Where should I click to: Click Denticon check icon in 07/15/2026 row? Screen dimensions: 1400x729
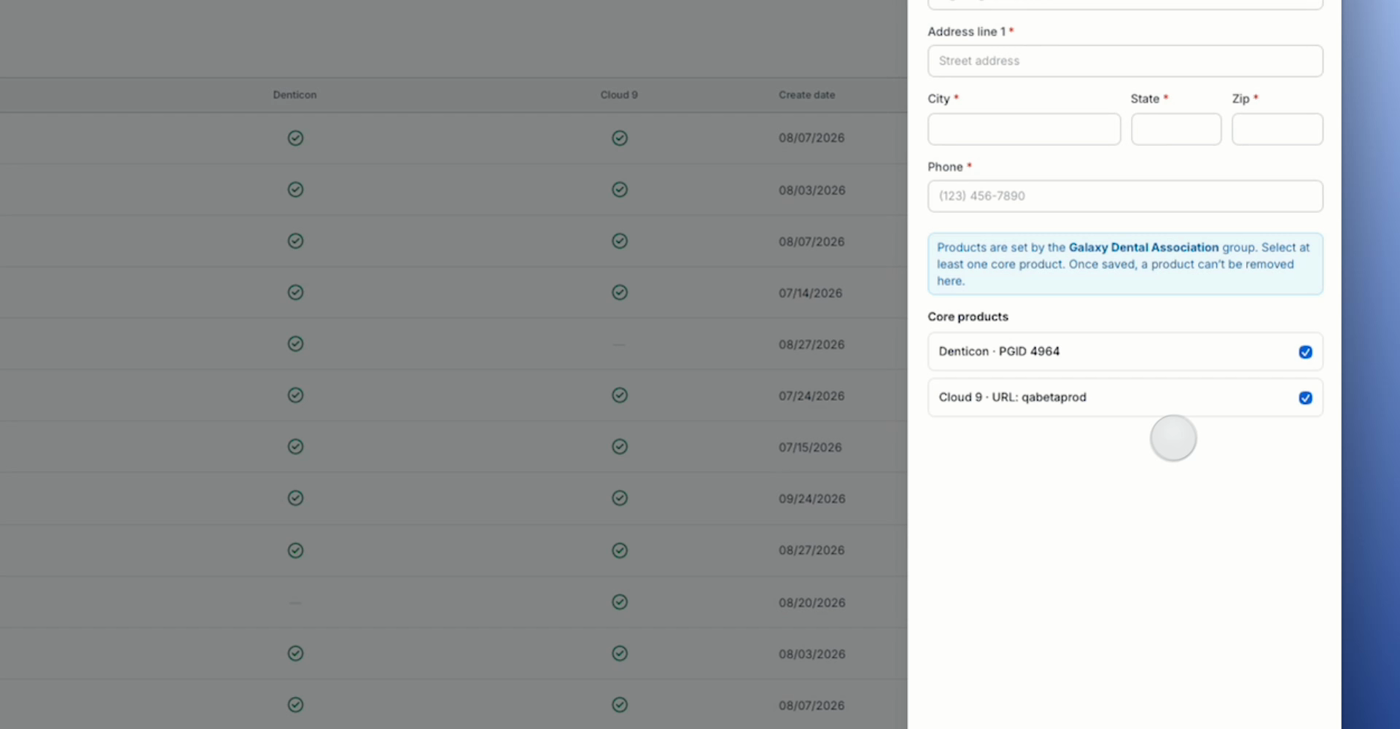tap(295, 446)
